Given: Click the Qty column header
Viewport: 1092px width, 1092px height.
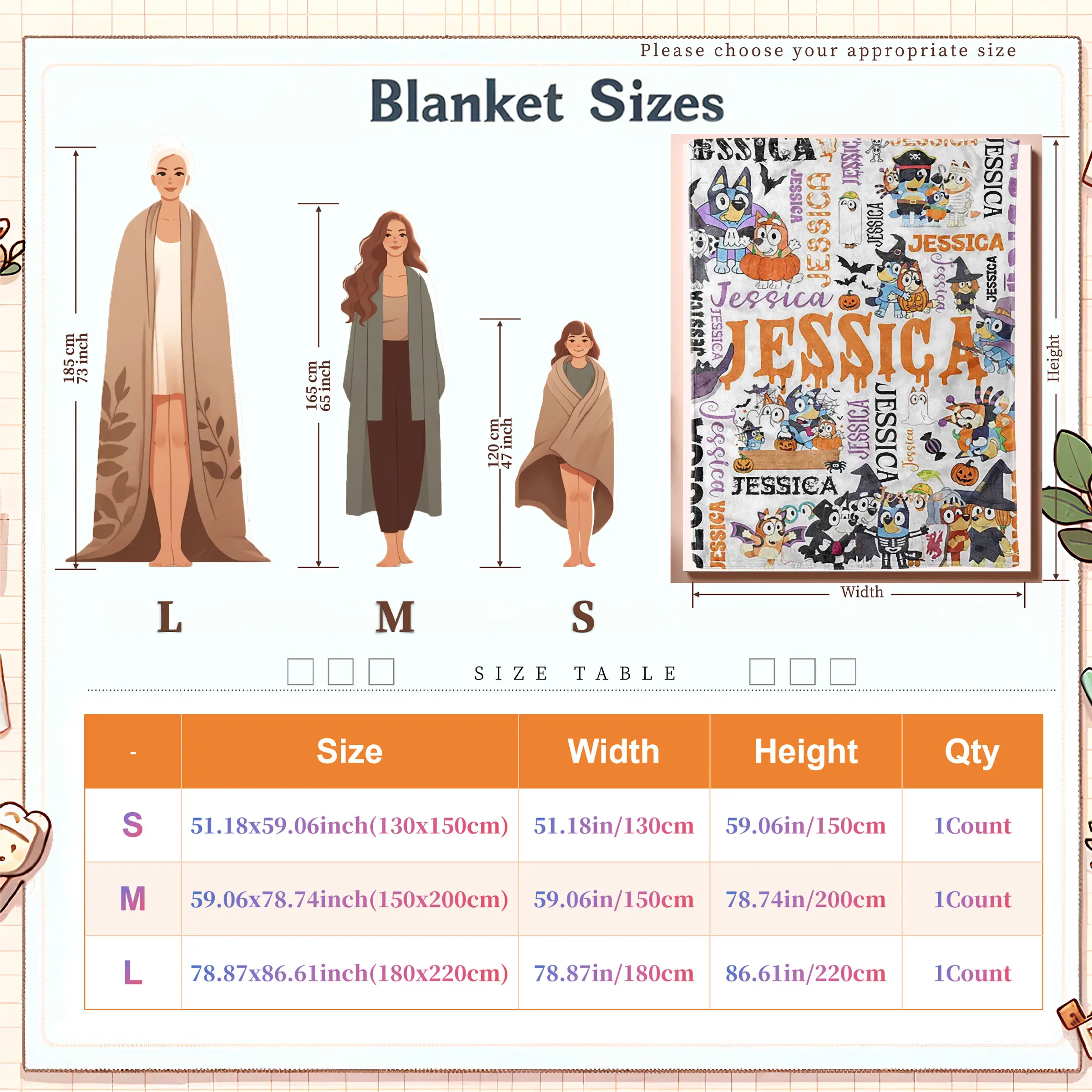Looking at the screenshot, I should 972,751.
